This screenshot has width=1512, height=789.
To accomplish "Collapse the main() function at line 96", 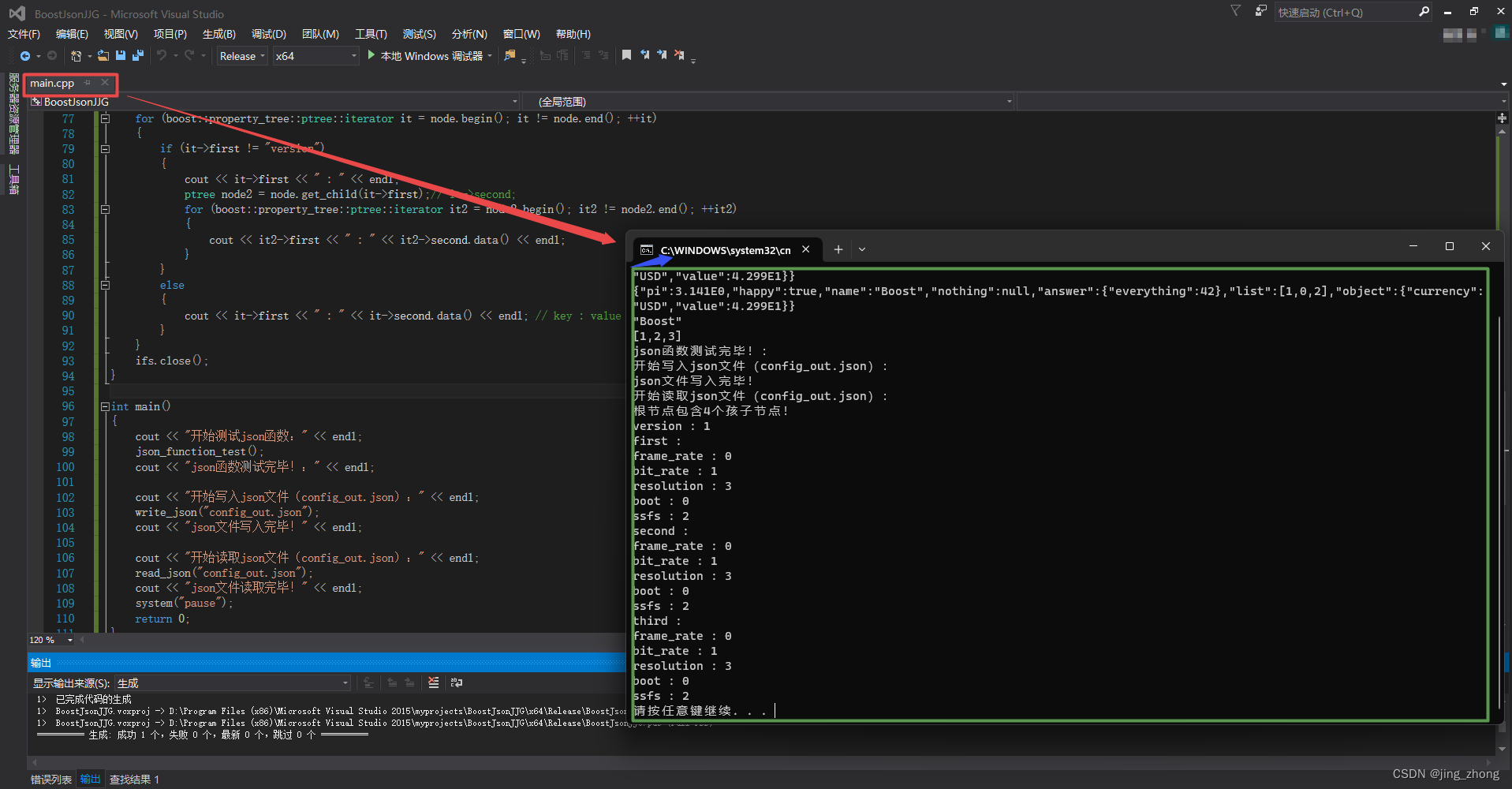I will (105, 406).
